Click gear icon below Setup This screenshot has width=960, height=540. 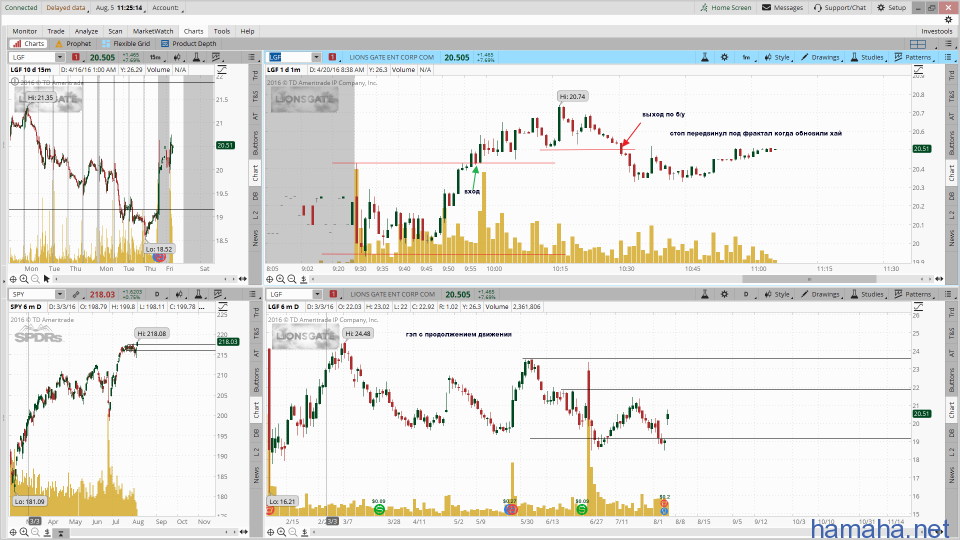(948, 20)
